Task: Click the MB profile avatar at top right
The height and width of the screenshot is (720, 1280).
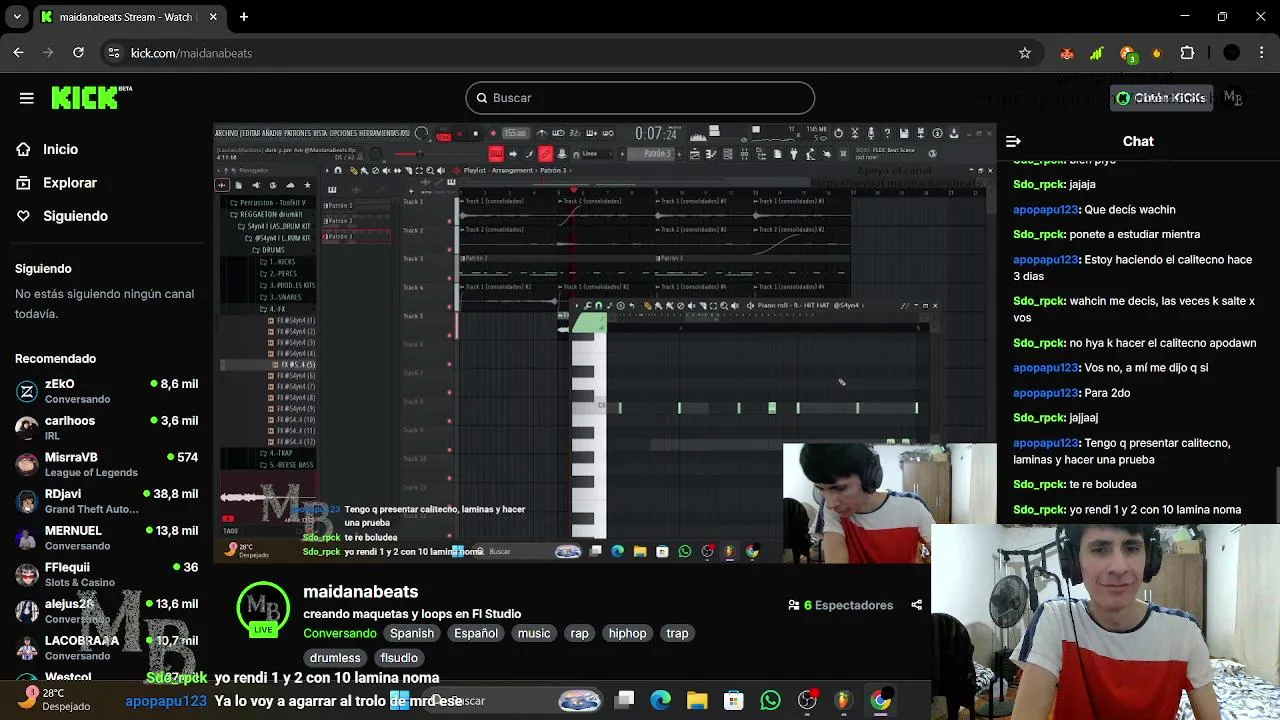Action: click(1233, 98)
